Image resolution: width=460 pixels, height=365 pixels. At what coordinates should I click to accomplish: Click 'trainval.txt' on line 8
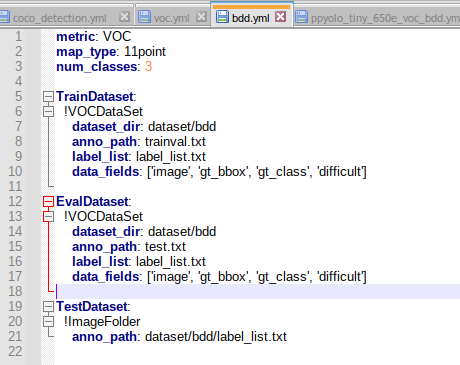175,142
